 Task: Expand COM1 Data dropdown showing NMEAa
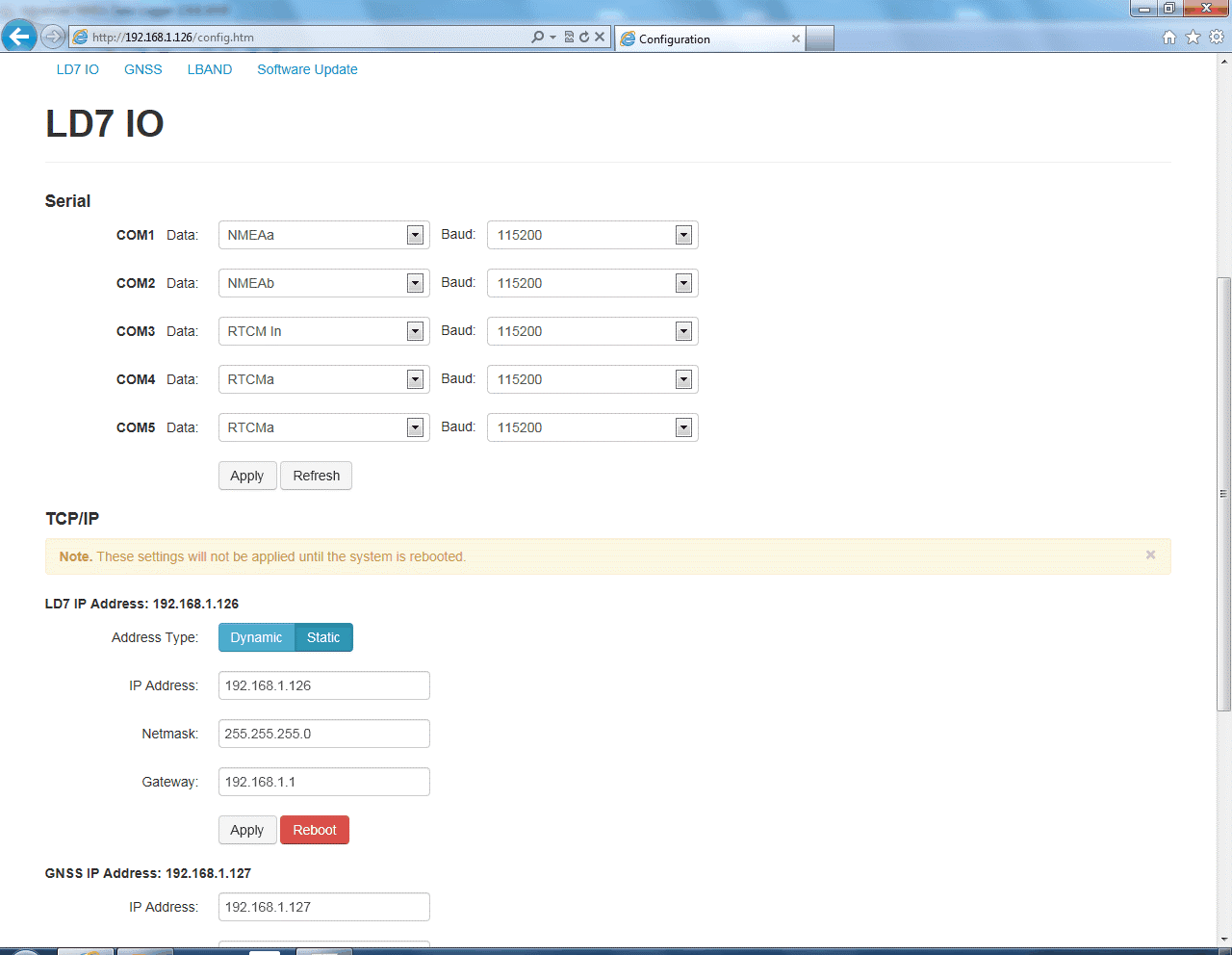[x=323, y=235]
